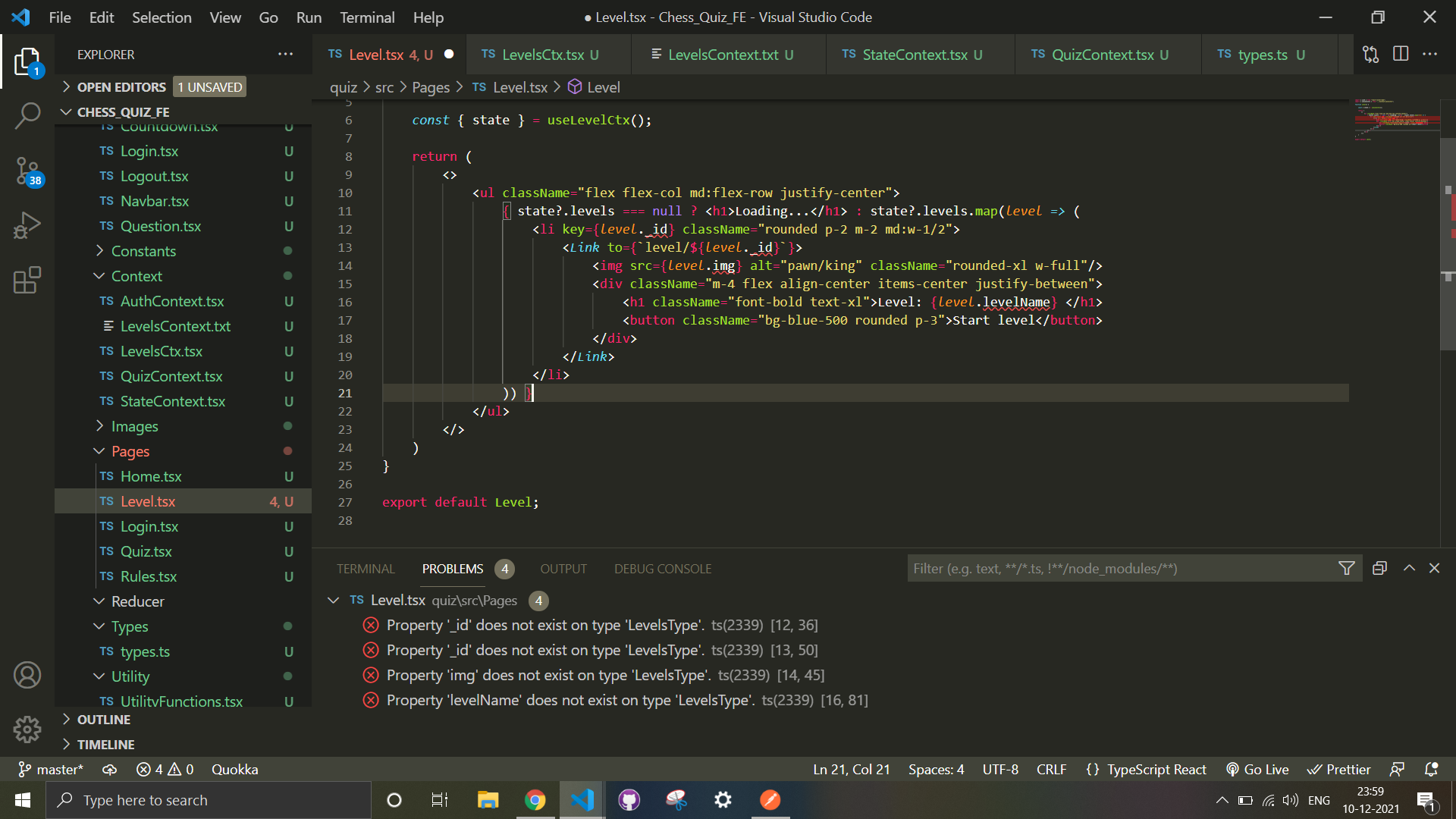Open Postman from the taskbar

(770, 800)
